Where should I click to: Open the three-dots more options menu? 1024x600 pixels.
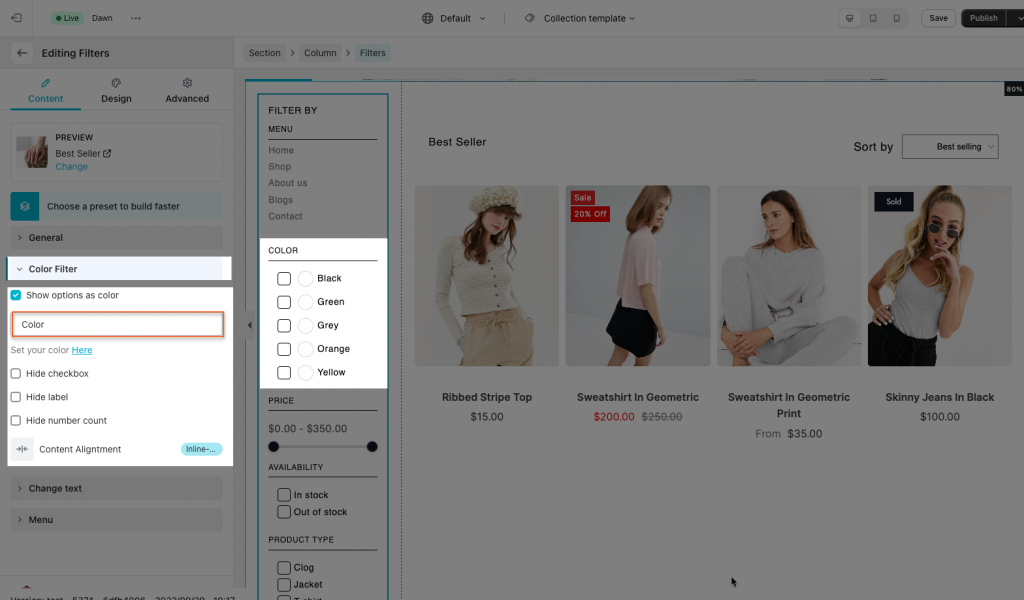pyautogui.click(x=135, y=18)
